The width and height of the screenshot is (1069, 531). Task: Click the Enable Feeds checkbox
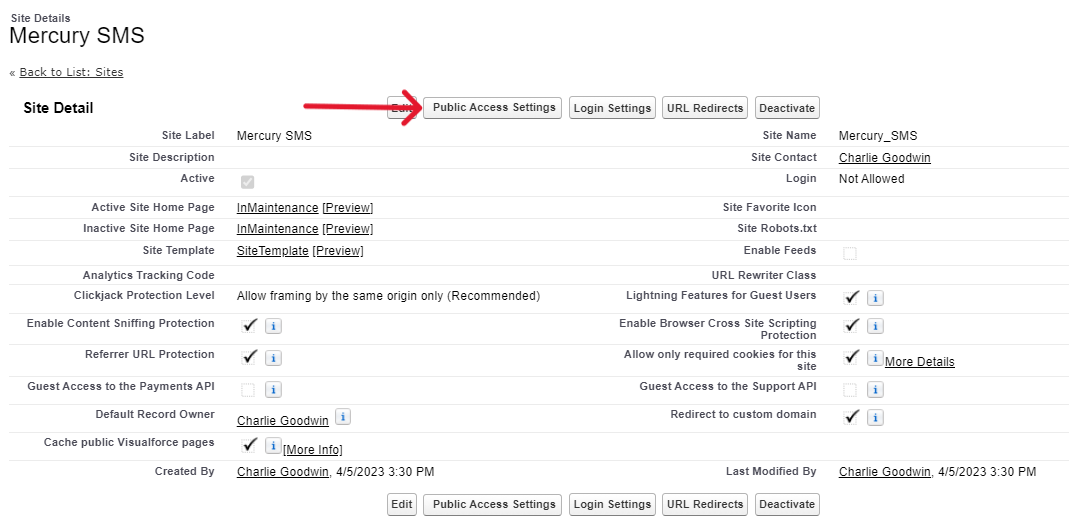click(x=849, y=254)
